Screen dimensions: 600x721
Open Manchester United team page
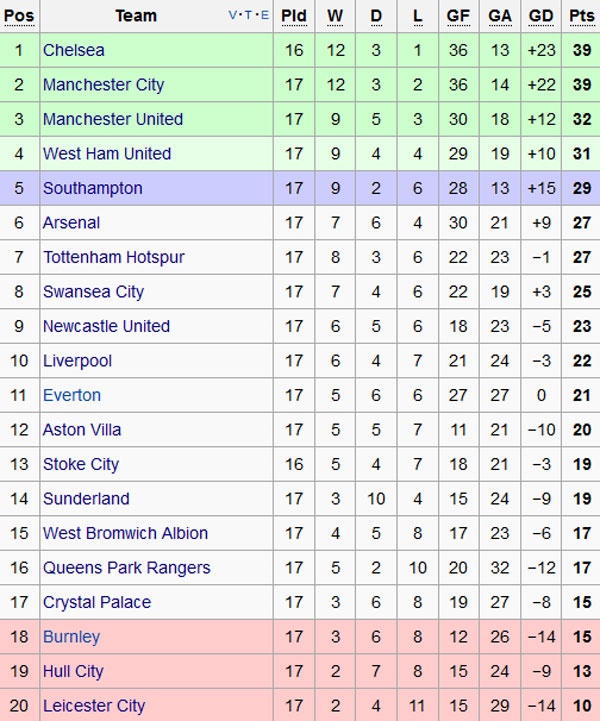click(112, 119)
